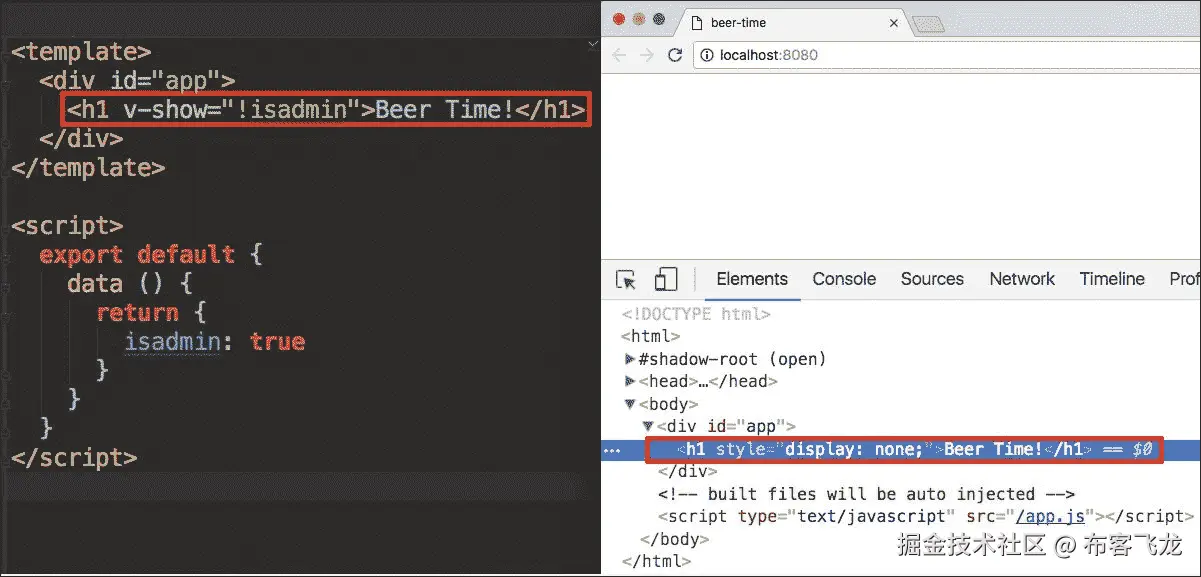The width and height of the screenshot is (1201, 577).
Task: Click the 'built files will be auto injected' comment
Action: (x=866, y=494)
